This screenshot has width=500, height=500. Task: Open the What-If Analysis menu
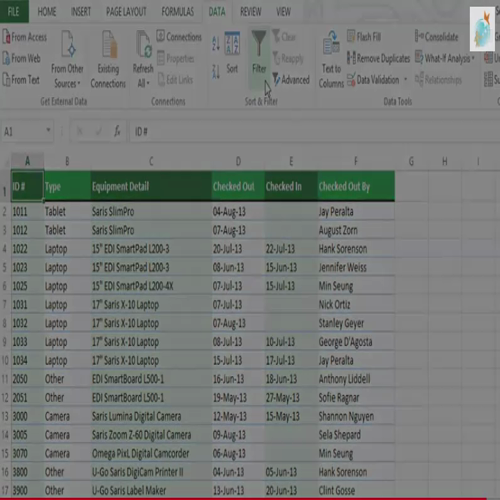(445, 58)
